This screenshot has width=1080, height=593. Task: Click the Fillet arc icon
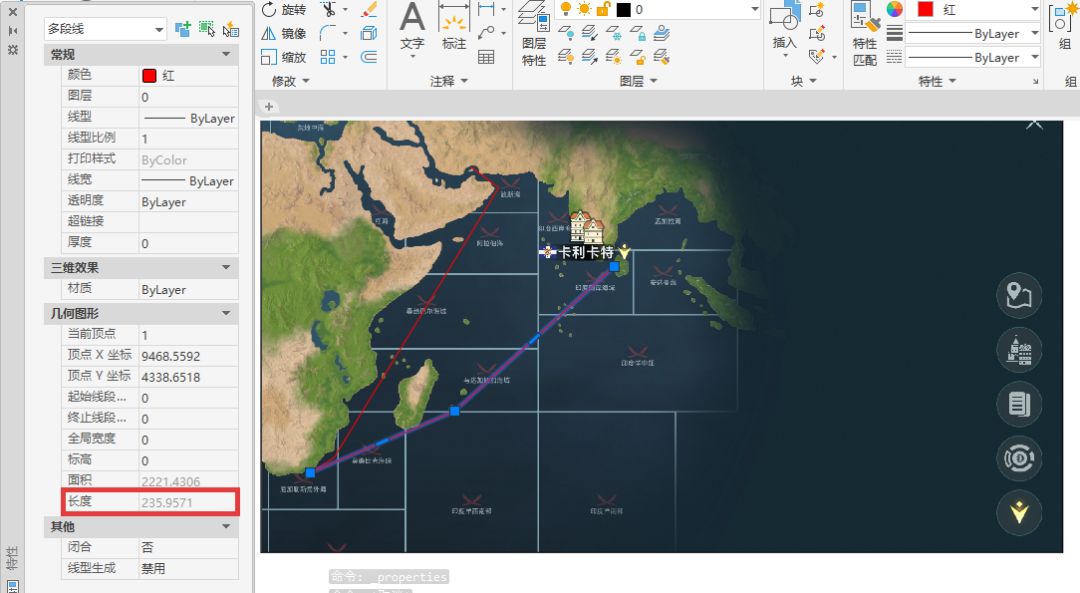pos(329,33)
